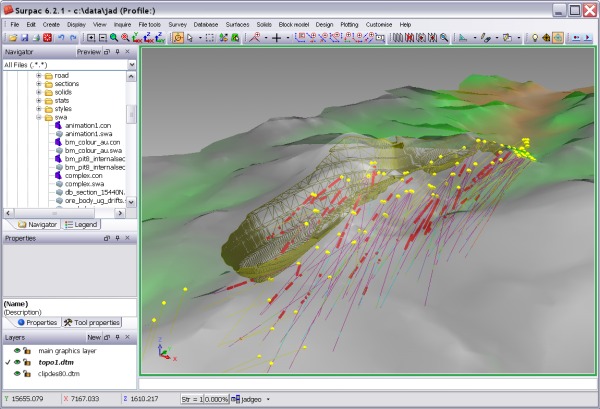Screen dimensions: 600x409
Task: Switch to the Legend tab
Action: tap(81, 225)
